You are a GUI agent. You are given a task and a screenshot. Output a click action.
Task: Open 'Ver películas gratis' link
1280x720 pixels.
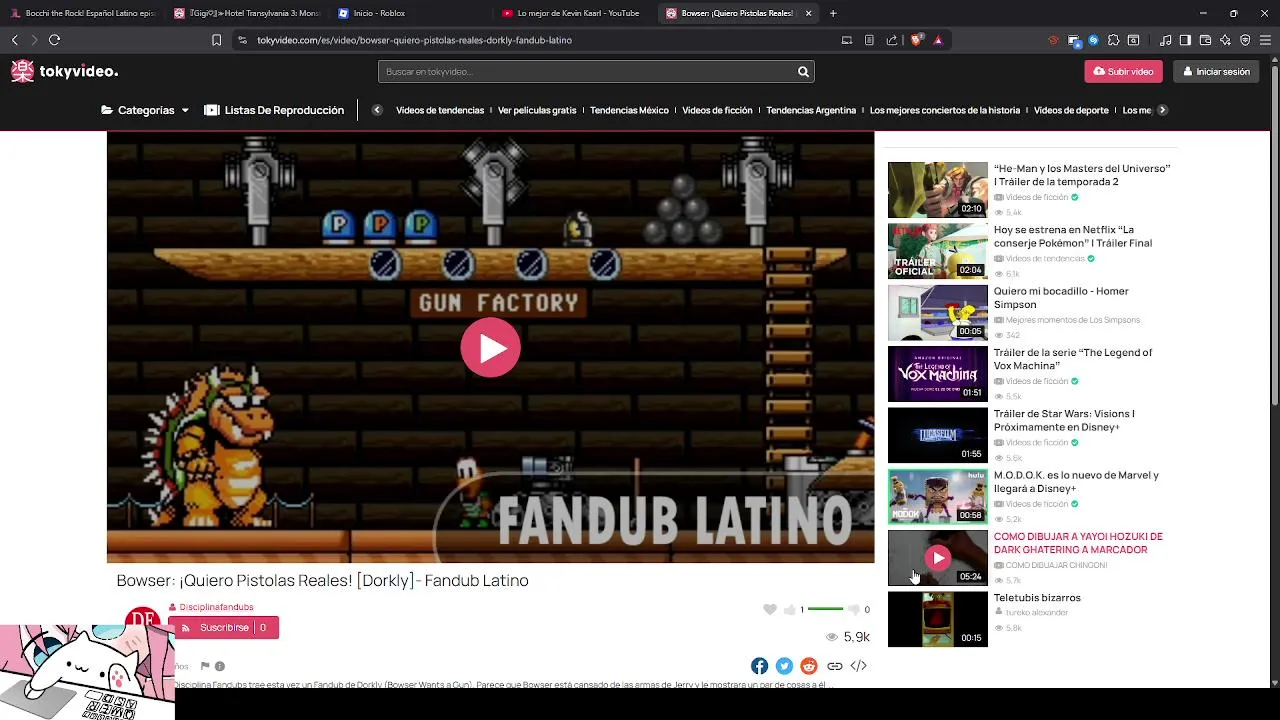pyautogui.click(x=537, y=110)
